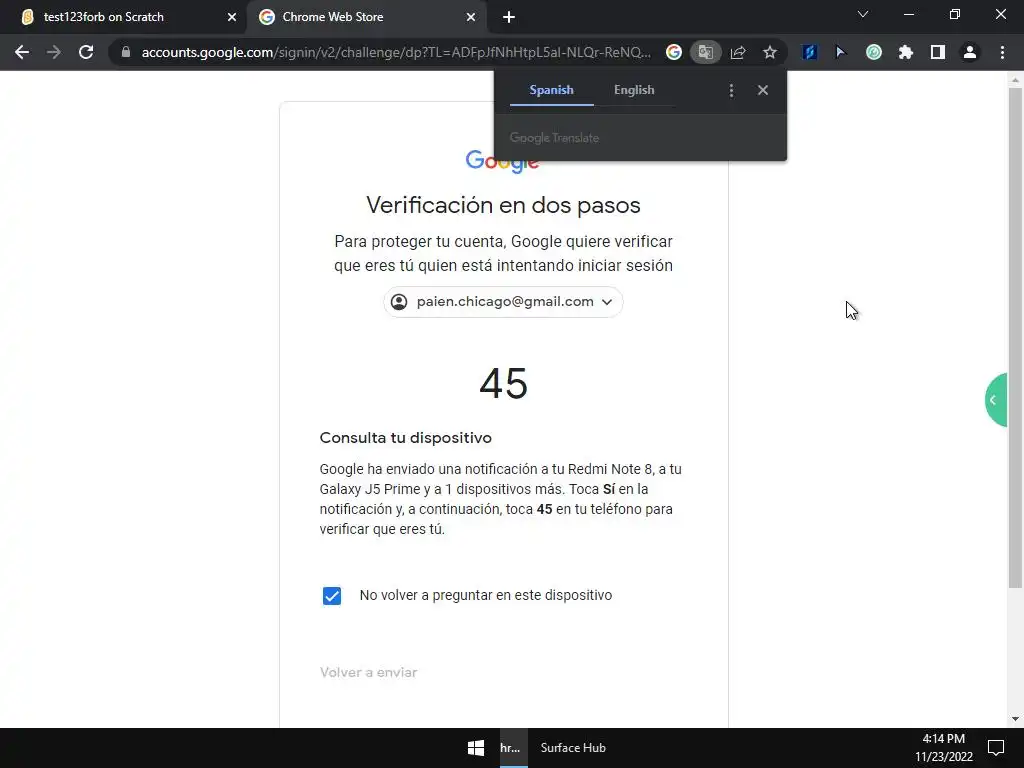
Task: Click the large number 45
Action: pyautogui.click(x=503, y=383)
